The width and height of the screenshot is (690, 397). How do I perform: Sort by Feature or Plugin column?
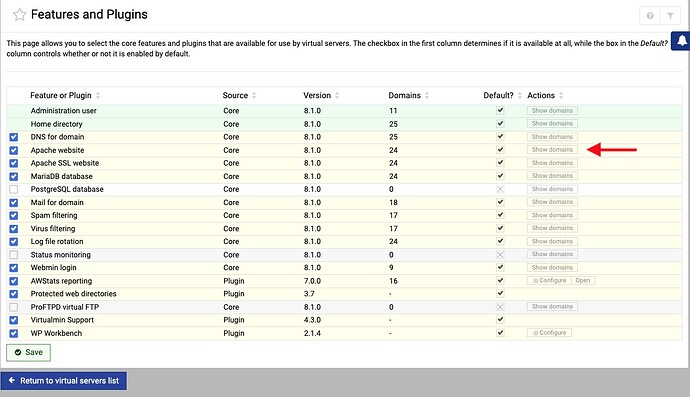65,95
